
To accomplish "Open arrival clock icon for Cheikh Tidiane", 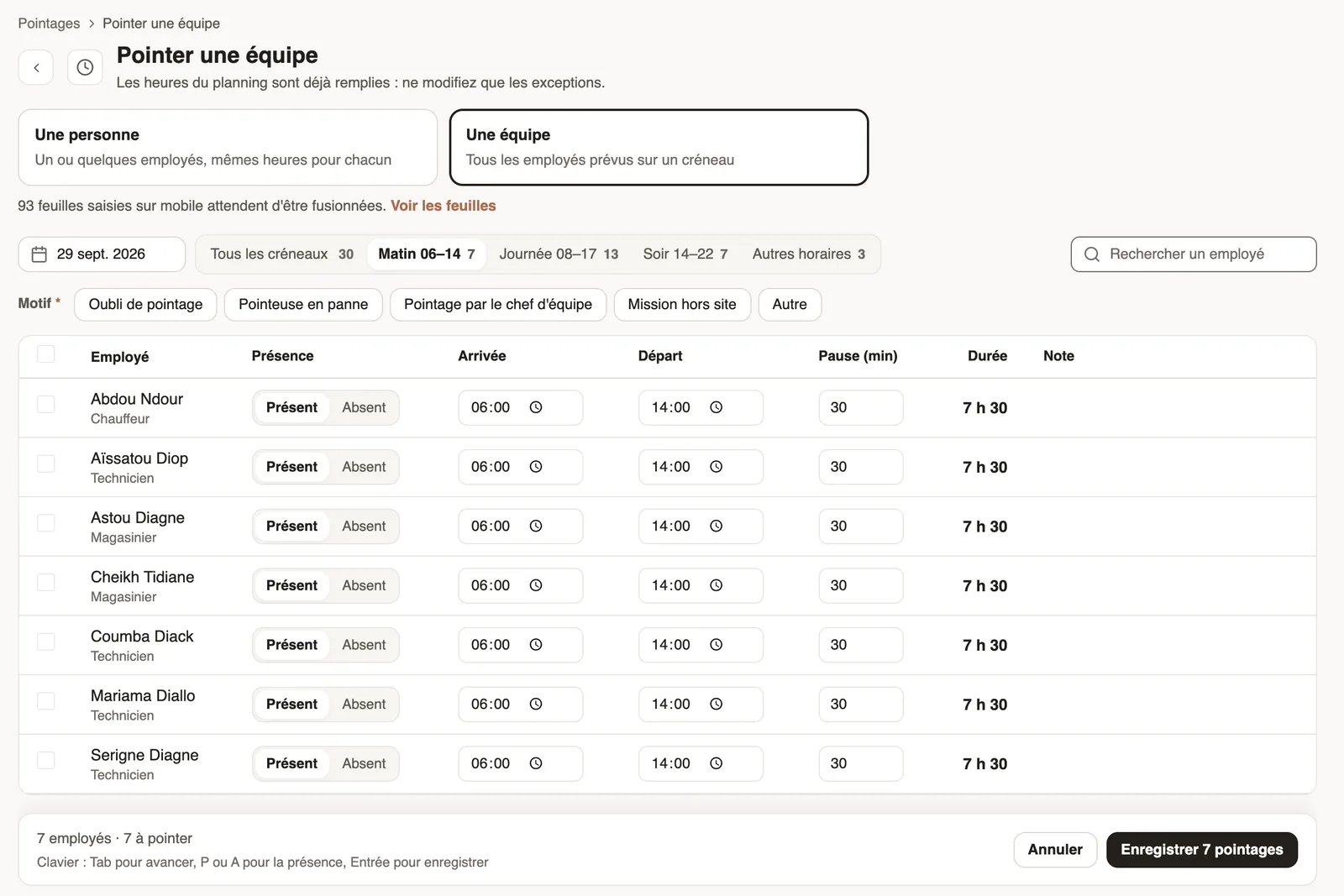I will click(536, 585).
